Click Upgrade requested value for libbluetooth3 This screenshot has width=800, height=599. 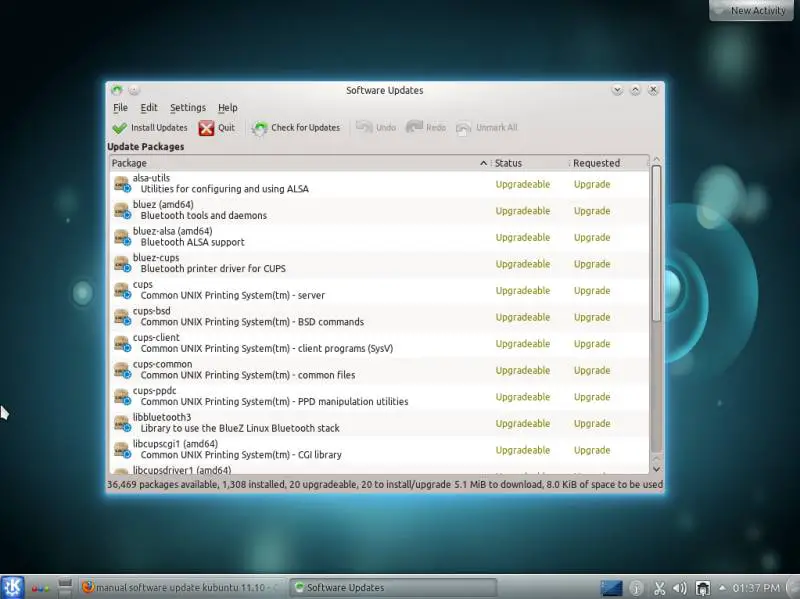(592, 423)
